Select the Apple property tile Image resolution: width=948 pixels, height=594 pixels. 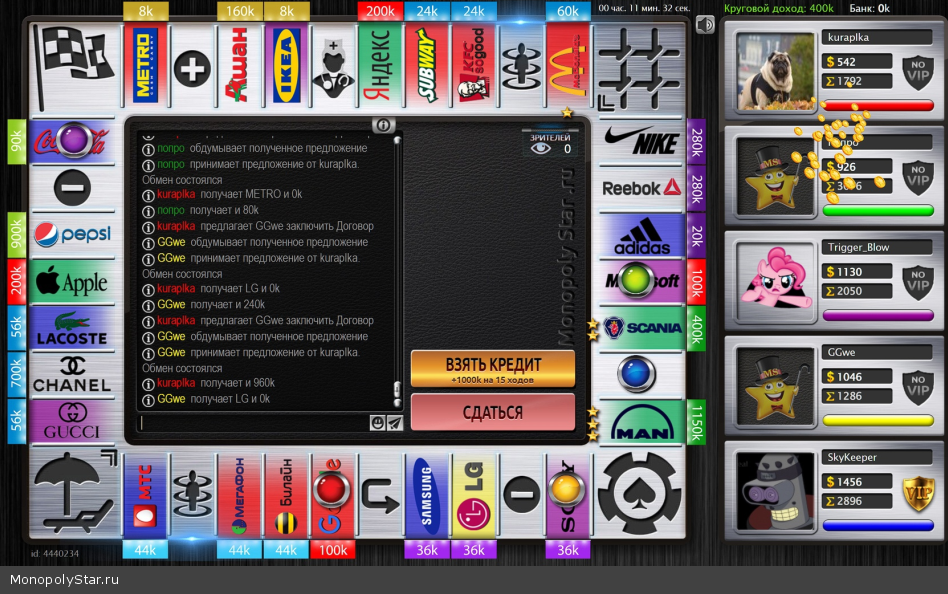tap(73, 281)
